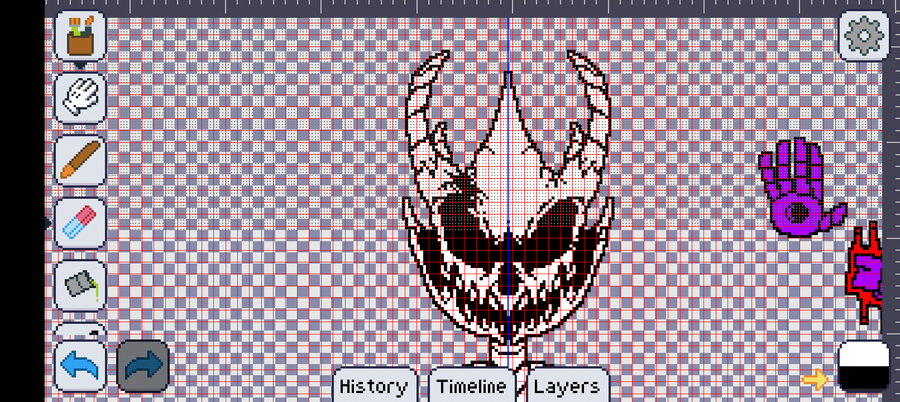Click the orange swap-color arrow
900x402 pixels.
[815, 379]
